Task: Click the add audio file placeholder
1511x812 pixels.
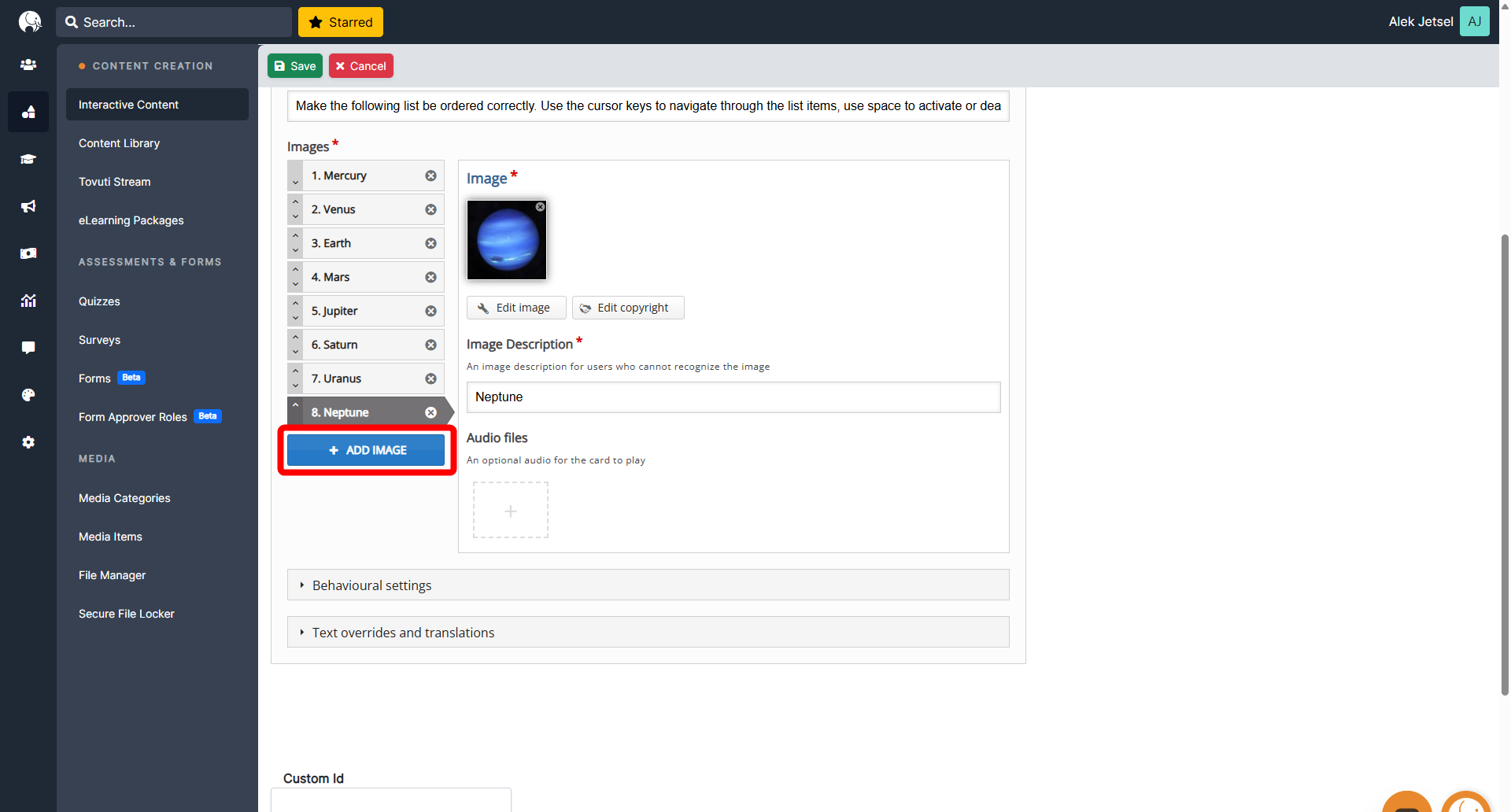Action: pyautogui.click(x=511, y=511)
